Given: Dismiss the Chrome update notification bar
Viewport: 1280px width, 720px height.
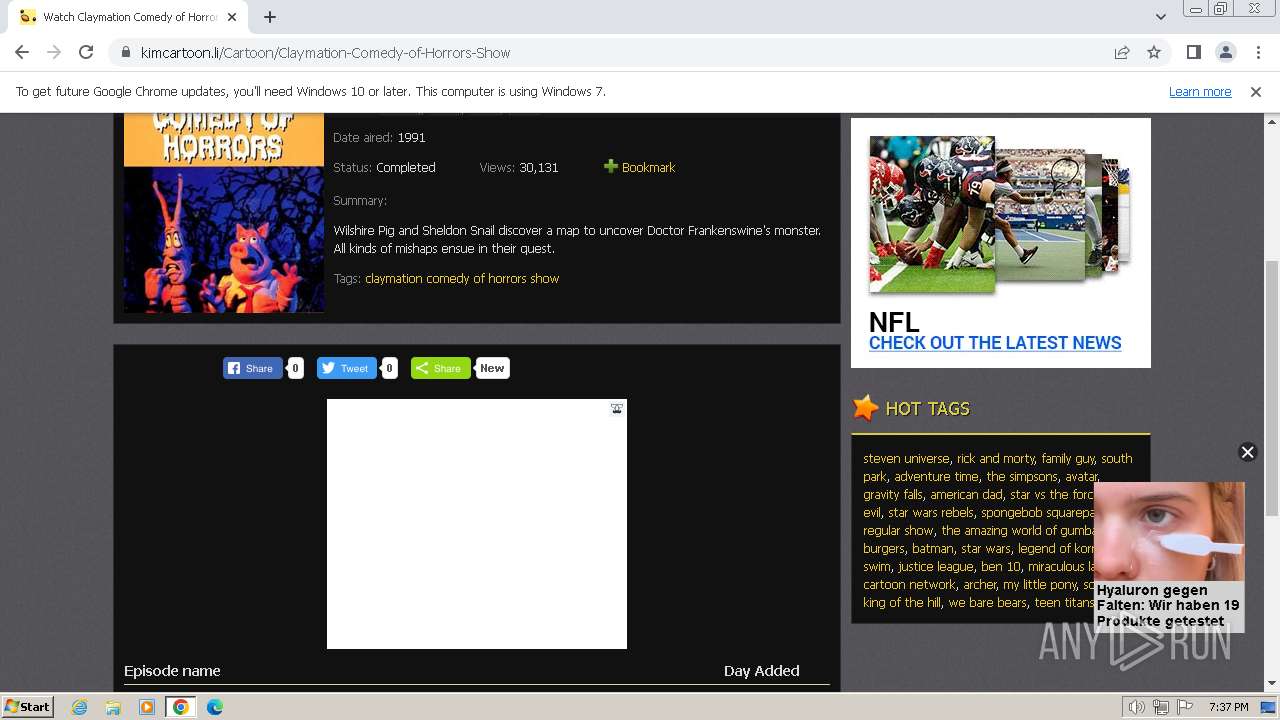Looking at the screenshot, I should coord(1255,91).
